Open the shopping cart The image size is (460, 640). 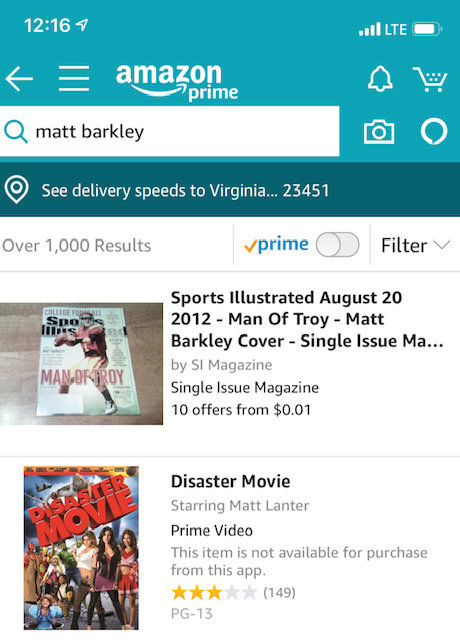[430, 79]
